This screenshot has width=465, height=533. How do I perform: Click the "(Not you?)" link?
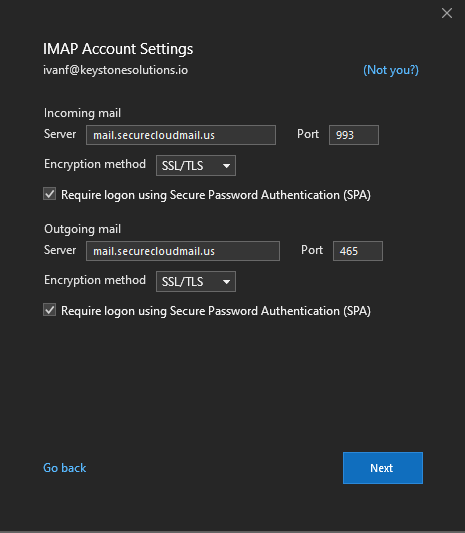[x=391, y=70]
